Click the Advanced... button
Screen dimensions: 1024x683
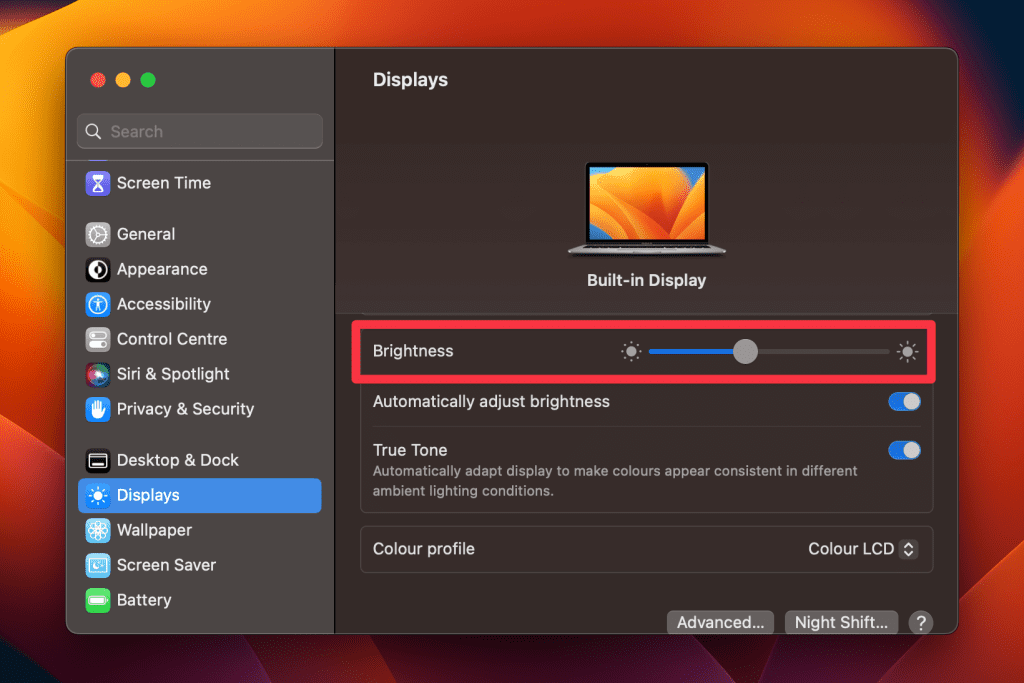[x=720, y=622]
